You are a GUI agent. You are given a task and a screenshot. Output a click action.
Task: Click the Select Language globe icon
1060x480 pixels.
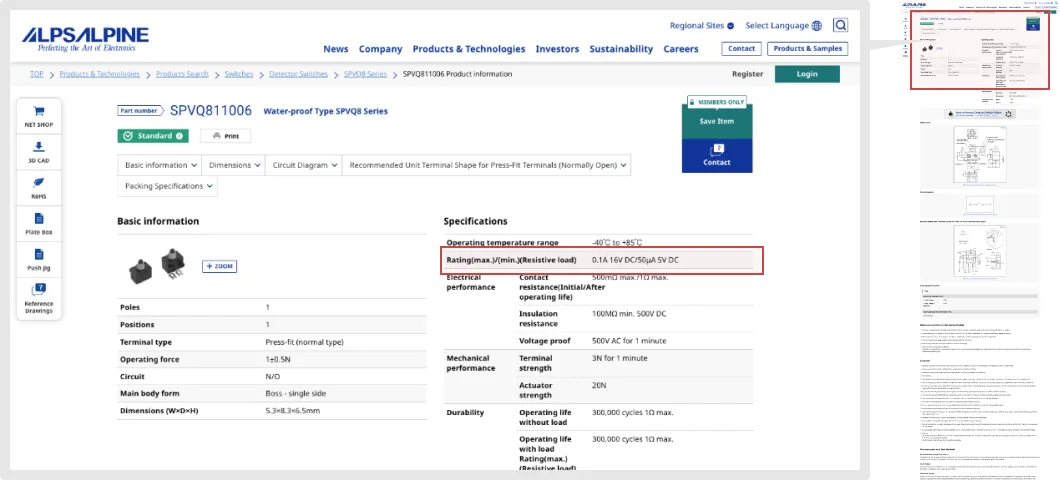pos(817,26)
